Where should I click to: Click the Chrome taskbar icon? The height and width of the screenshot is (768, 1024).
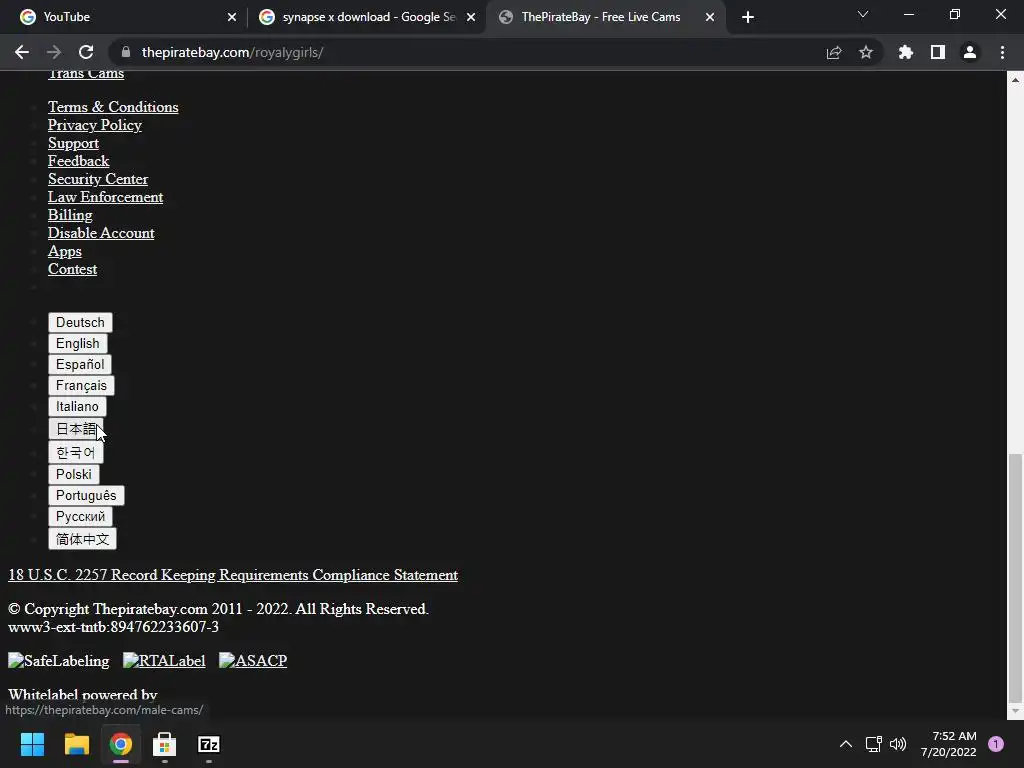pos(121,744)
